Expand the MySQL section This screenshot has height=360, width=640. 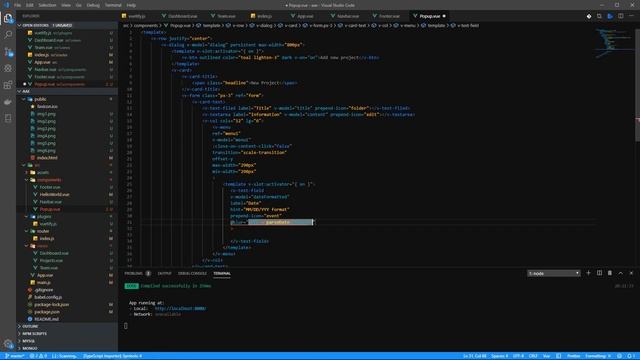28,341
